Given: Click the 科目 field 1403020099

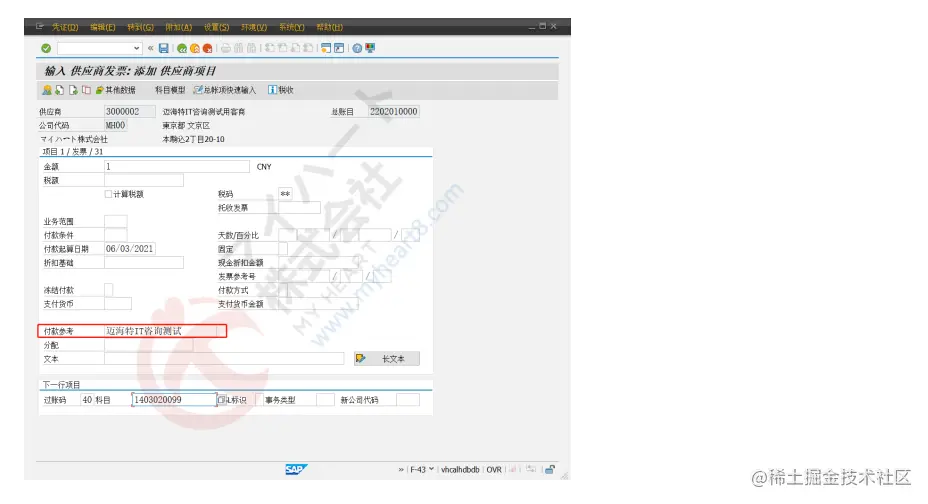Looking at the screenshot, I should pos(174,400).
